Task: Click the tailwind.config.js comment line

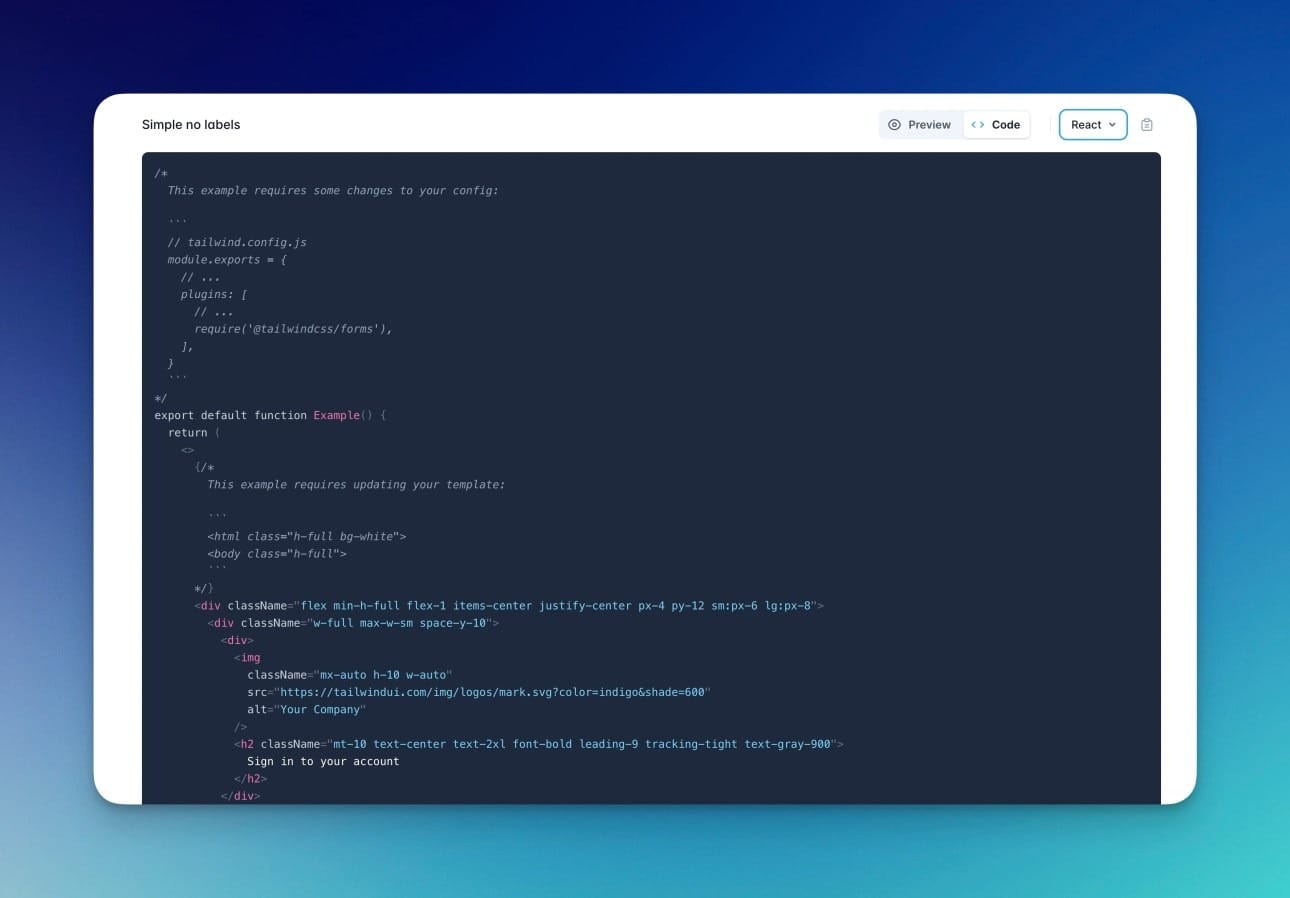Action: point(236,242)
